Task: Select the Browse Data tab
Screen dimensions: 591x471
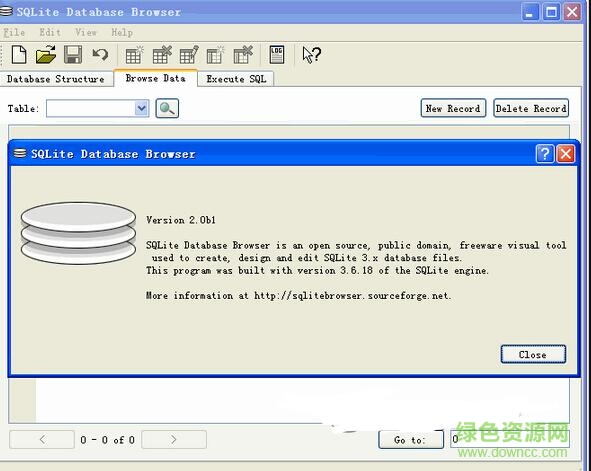Action: (x=155, y=78)
